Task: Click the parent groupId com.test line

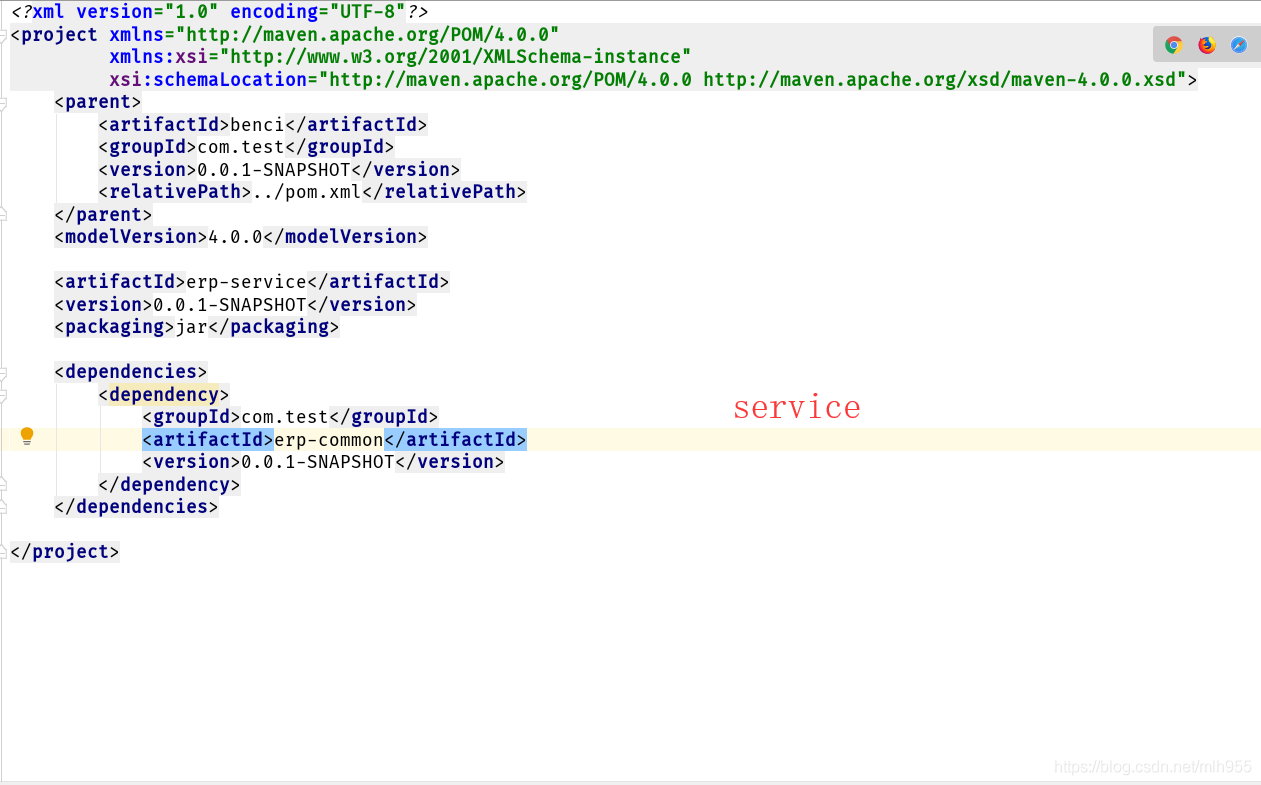Action: (246, 147)
